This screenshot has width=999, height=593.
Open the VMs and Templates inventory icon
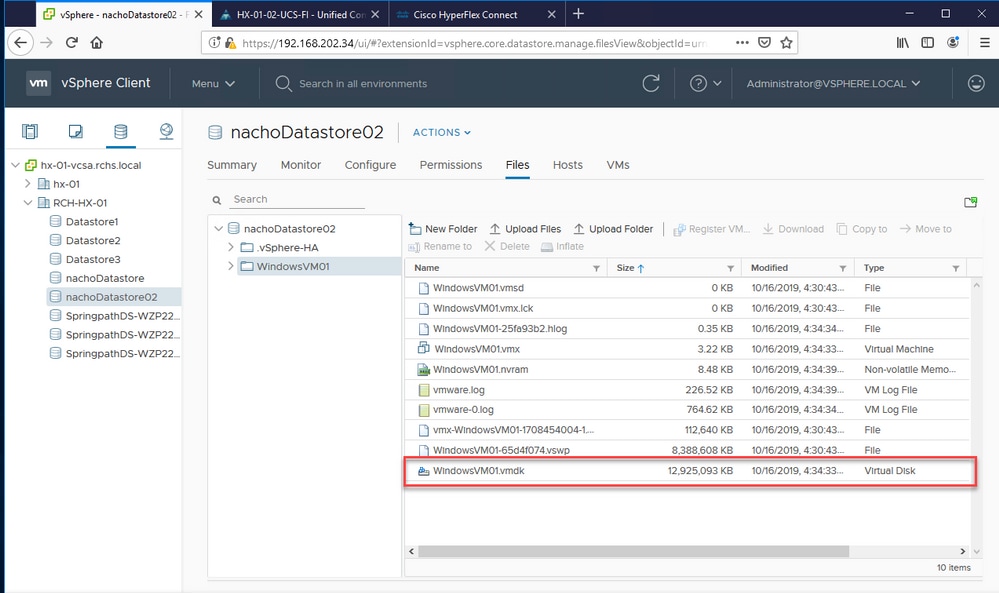click(x=75, y=131)
